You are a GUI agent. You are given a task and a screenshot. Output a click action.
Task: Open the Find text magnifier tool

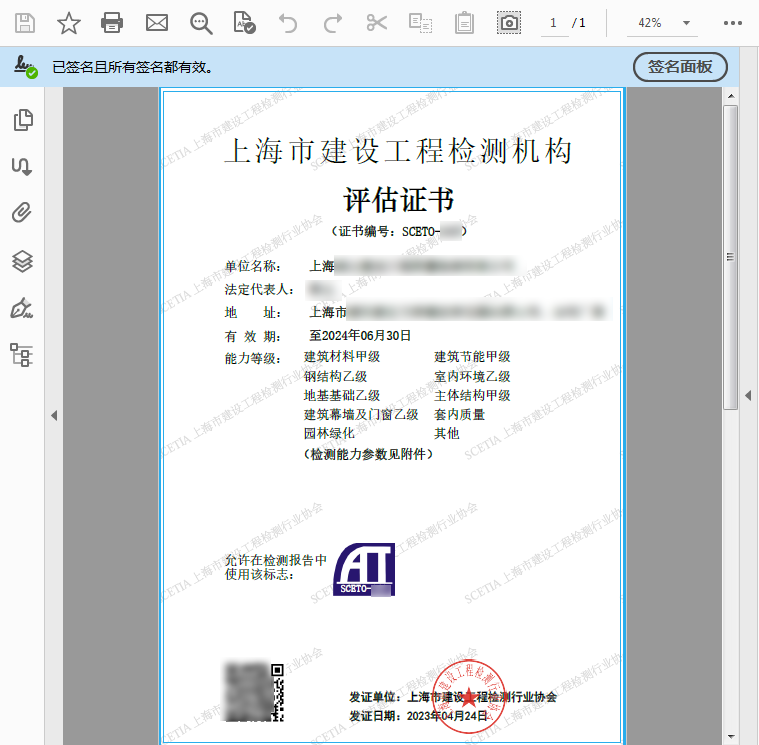[x=201, y=22]
